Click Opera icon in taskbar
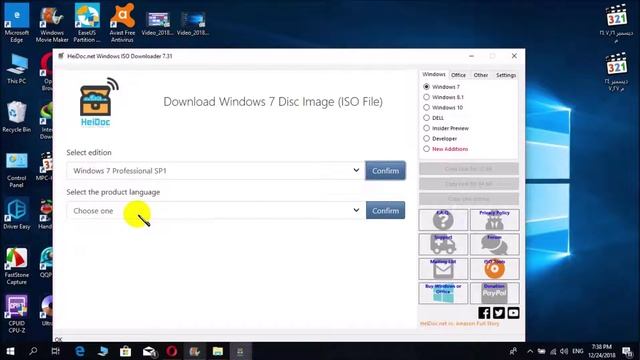640x360 pixels. [172, 351]
